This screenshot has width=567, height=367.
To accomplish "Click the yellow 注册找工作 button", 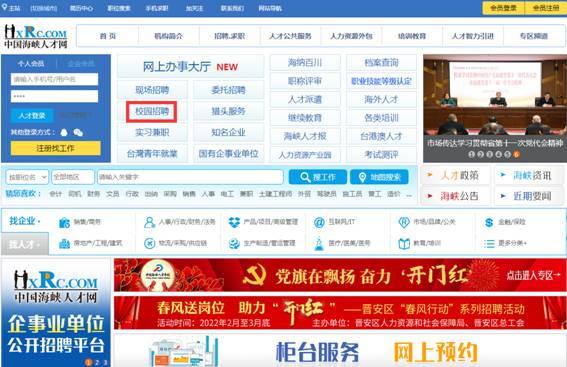I will 55,148.
